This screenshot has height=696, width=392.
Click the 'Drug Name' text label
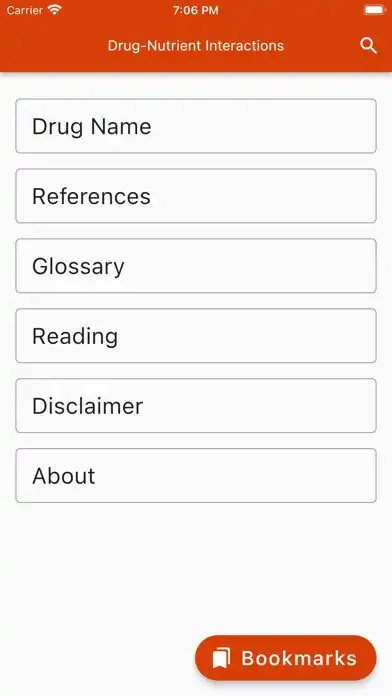click(91, 127)
